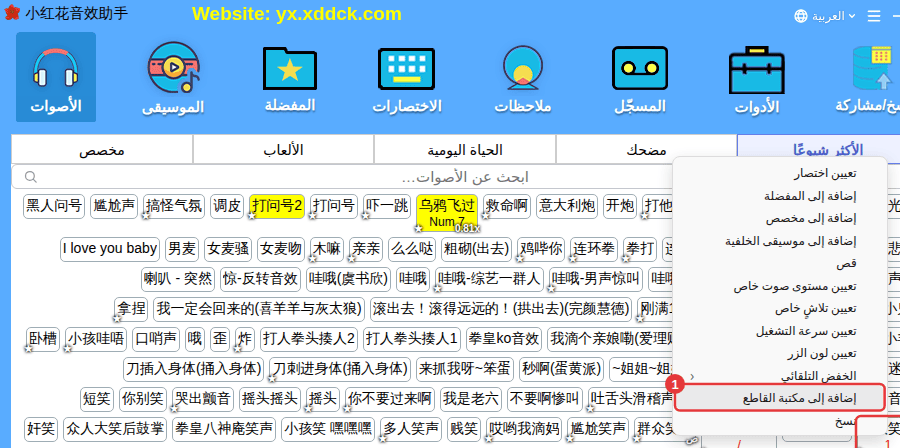Play the 拳皇八神庵笑声 sound
The image size is (900, 448).
(222, 428)
